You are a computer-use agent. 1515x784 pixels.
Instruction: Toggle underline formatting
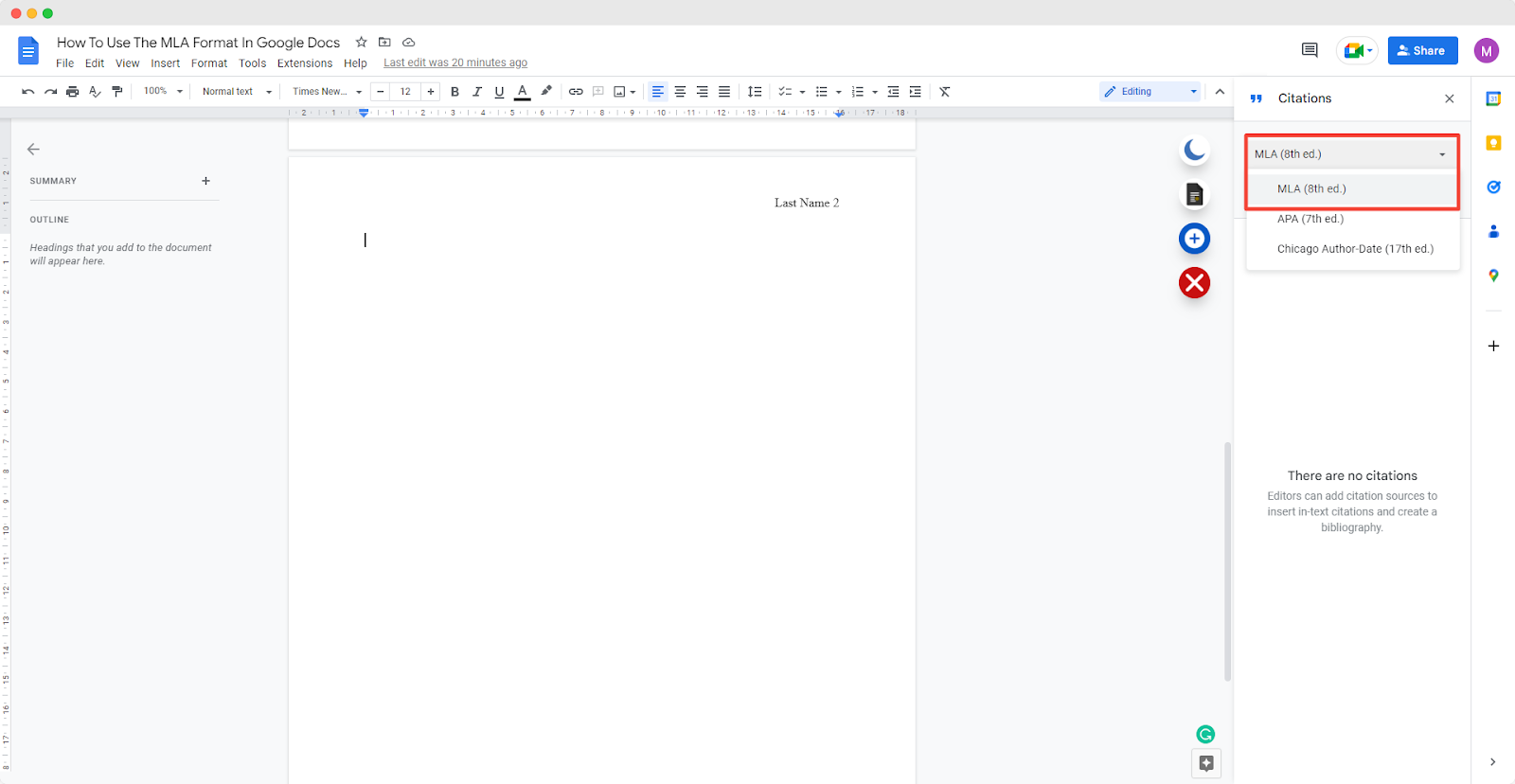[x=499, y=92]
